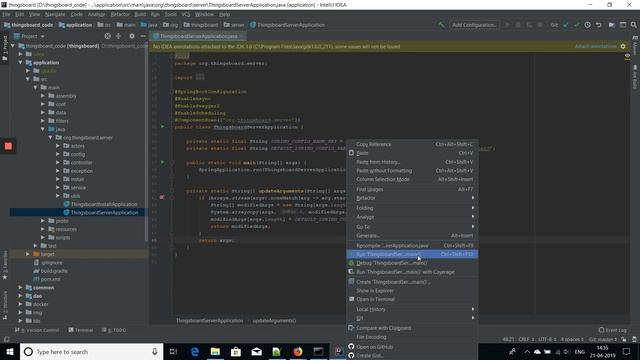Viewport: 640px width, 360px height.
Task: Choose Paste from context menu
Action: (412, 153)
